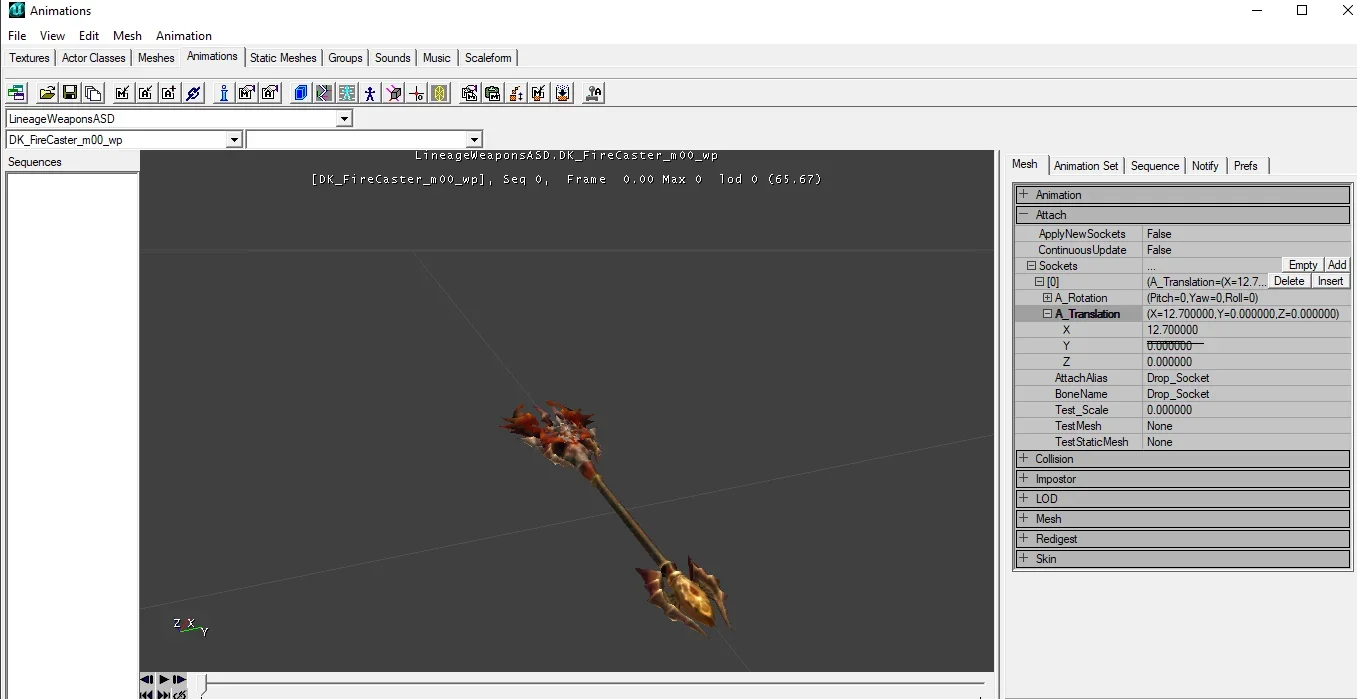Image resolution: width=1357 pixels, height=699 pixels.
Task: Open a package with the folder icon
Action: point(47,93)
